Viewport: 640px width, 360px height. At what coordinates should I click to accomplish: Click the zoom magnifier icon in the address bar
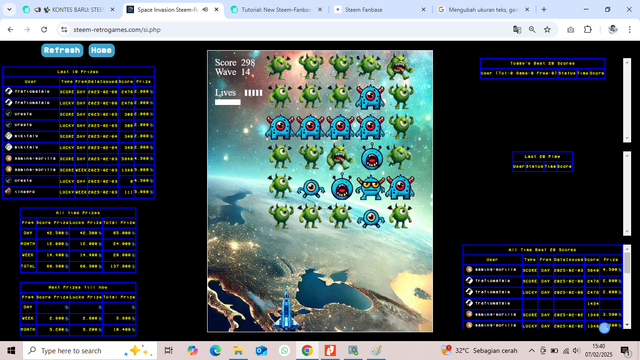pos(532,29)
